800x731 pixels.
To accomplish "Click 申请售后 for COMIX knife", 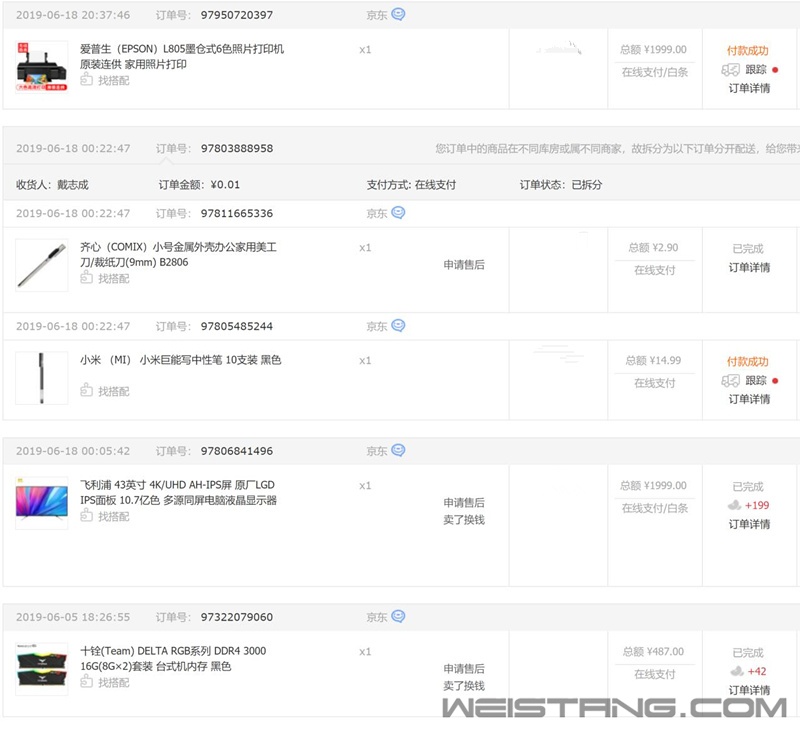I will click(464, 265).
